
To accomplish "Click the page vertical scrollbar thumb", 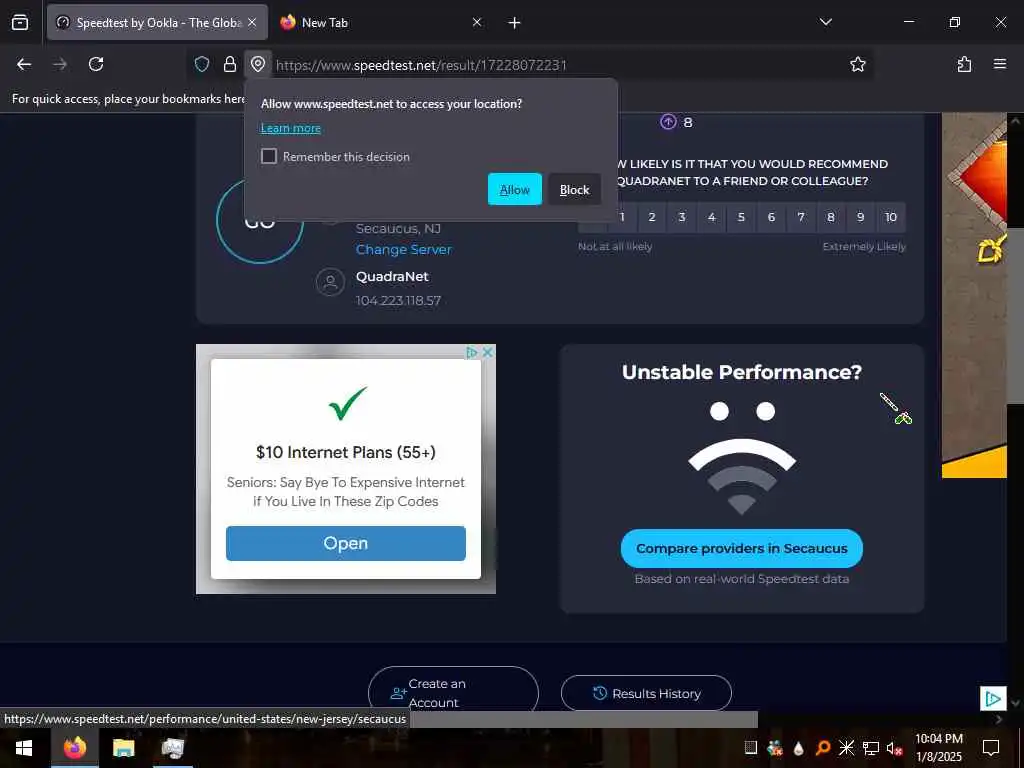I will point(1016,315).
